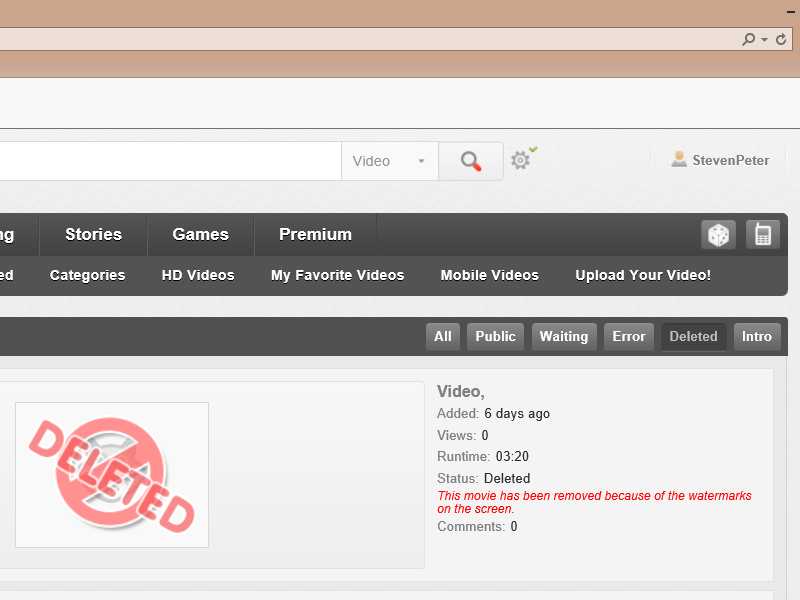Open the mobile phone icon
800x600 pixels.
click(x=763, y=235)
